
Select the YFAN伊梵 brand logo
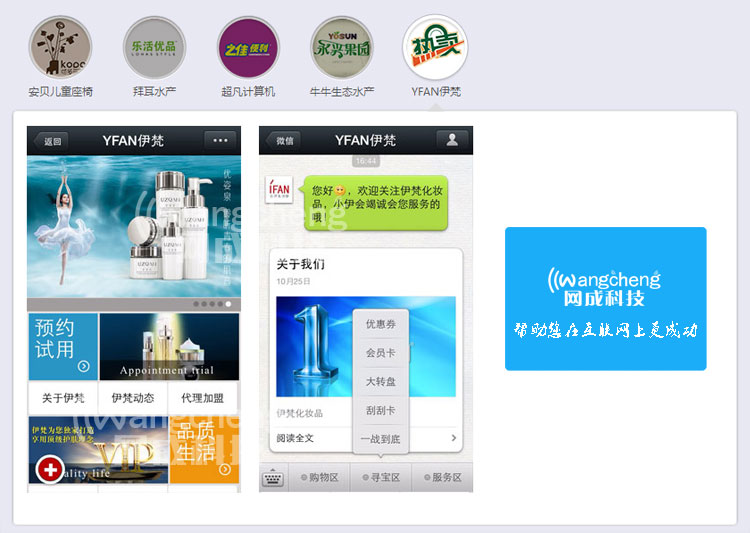(435, 48)
